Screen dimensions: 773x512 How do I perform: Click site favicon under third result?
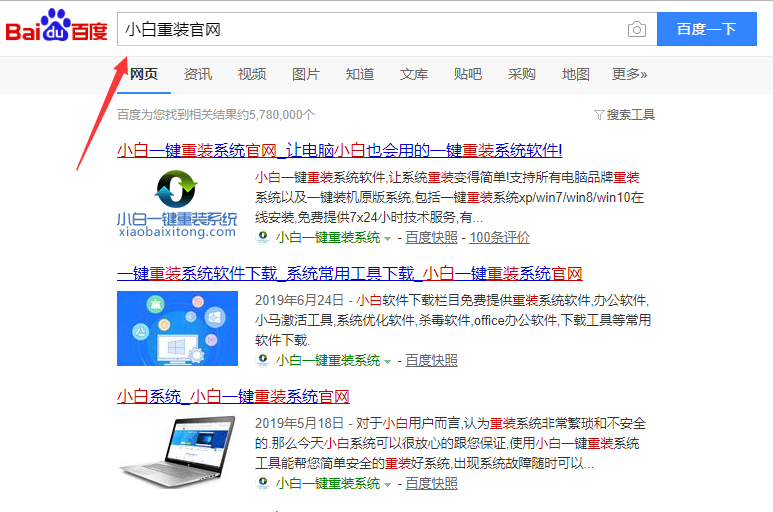point(263,482)
